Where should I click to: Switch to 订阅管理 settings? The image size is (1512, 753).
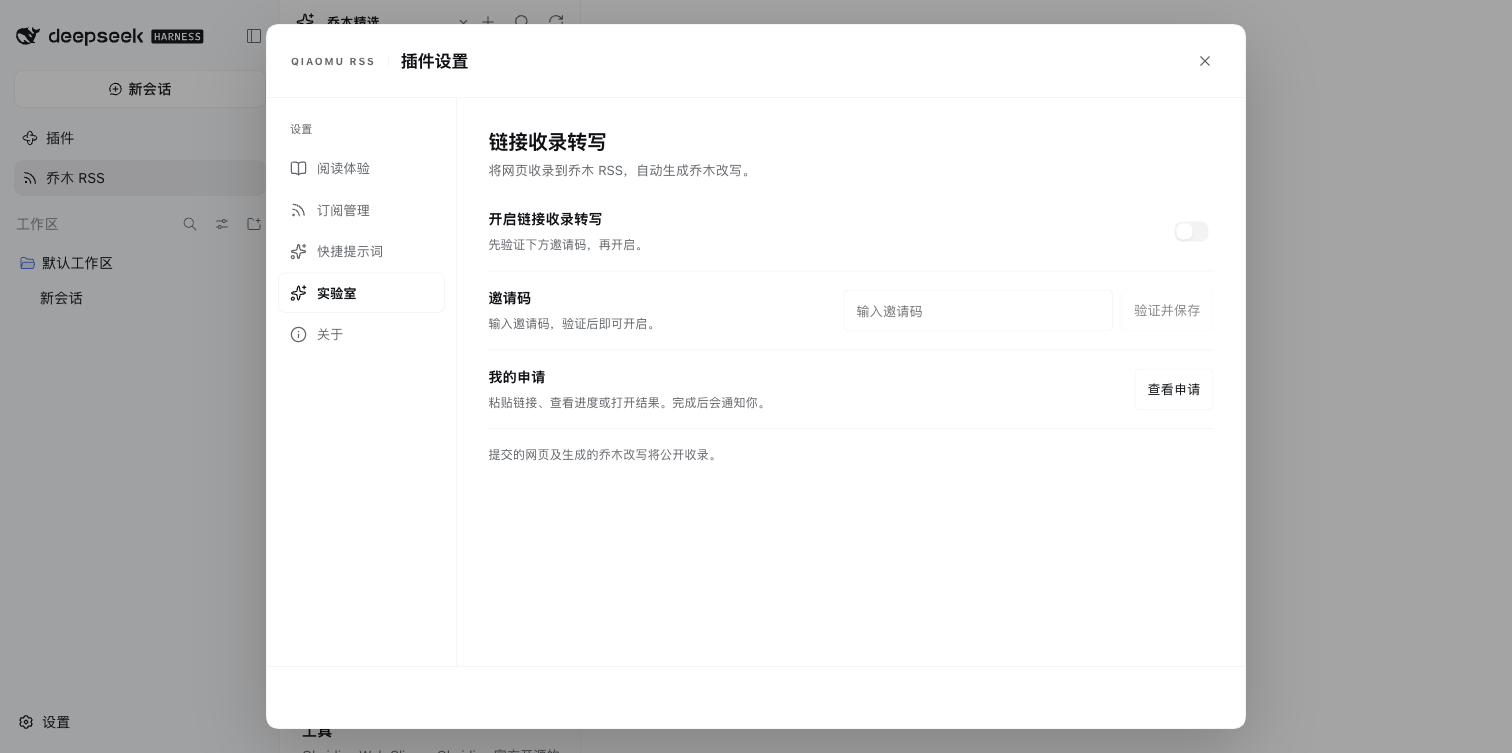pos(361,210)
